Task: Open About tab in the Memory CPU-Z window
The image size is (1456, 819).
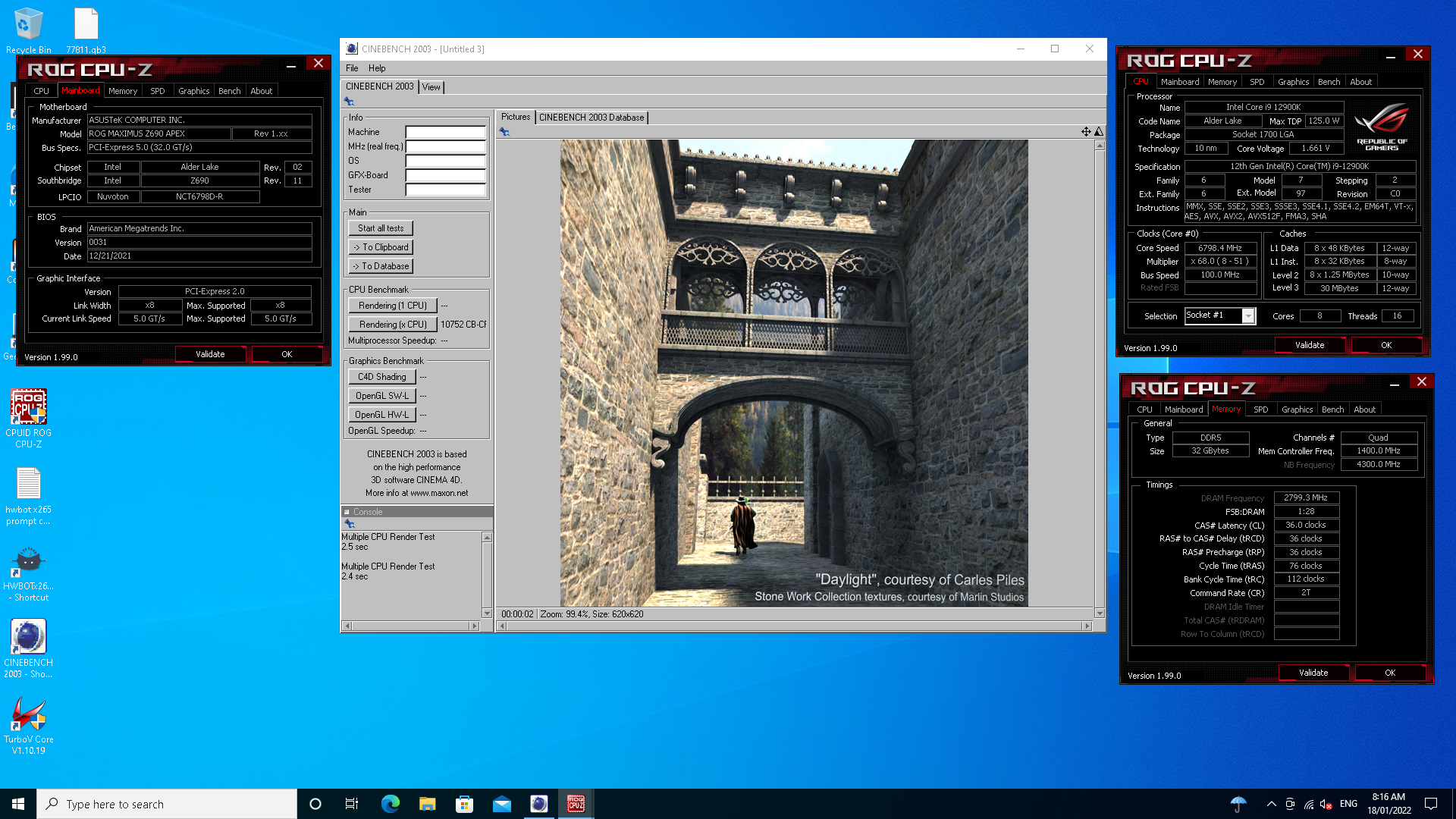Action: (1364, 409)
